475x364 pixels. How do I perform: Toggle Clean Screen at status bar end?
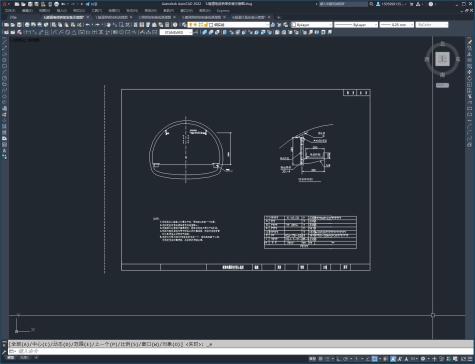[x=464, y=359]
